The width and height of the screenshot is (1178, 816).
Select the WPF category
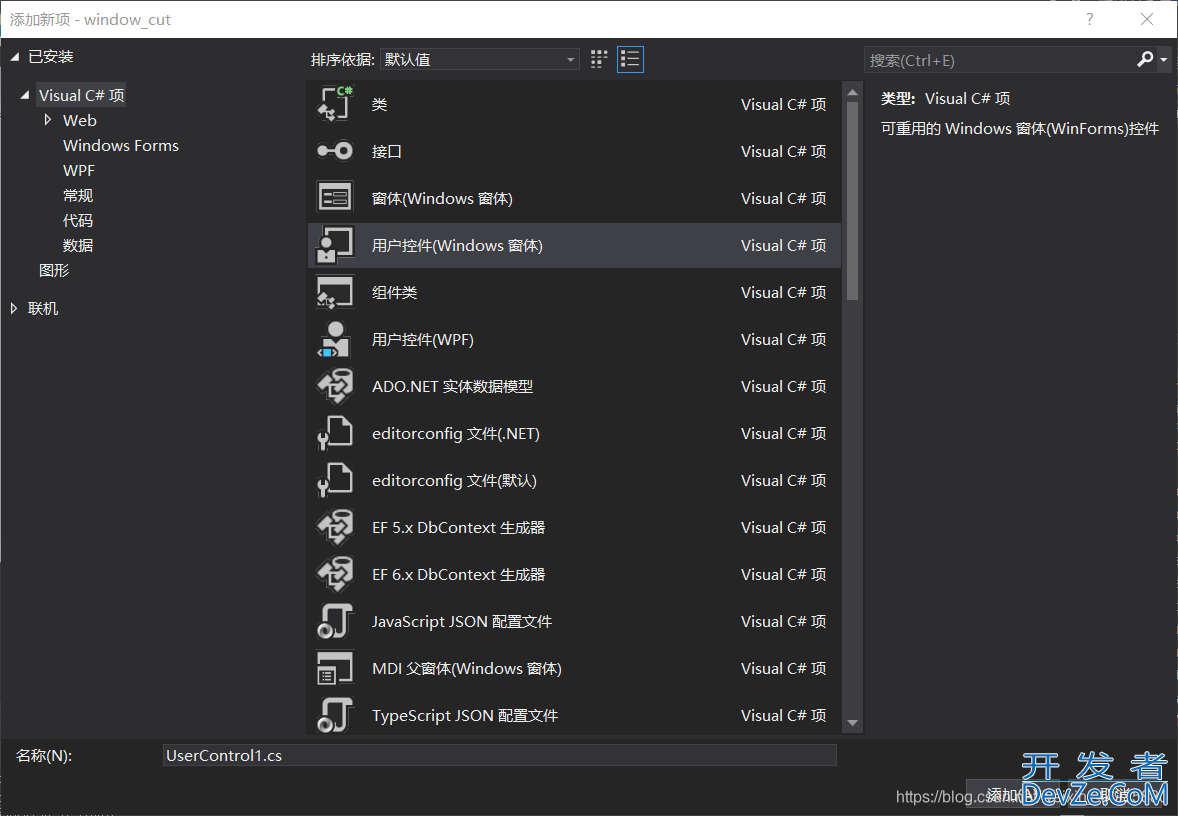[79, 171]
